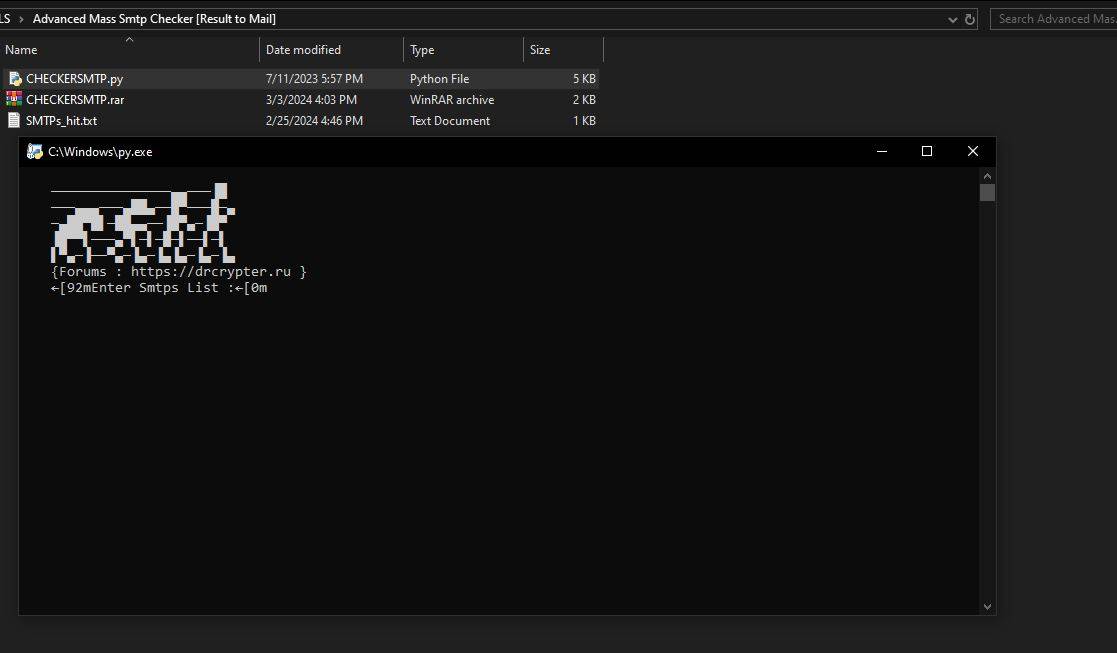Click the 1 KB size cell
This screenshot has width=1117, height=653.
pyautogui.click(x=584, y=121)
